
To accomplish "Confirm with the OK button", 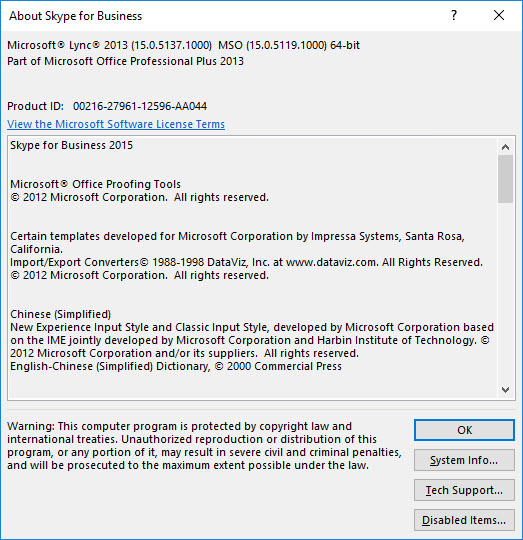I will coord(464,430).
